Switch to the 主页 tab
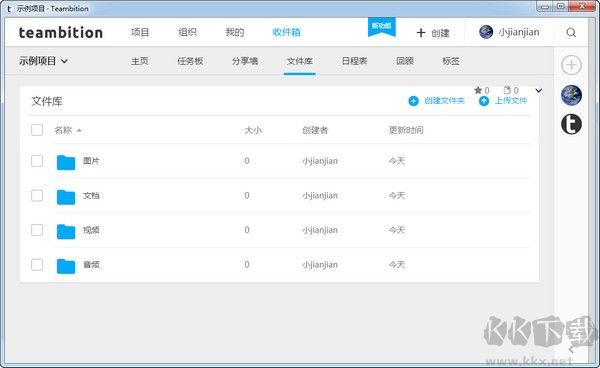 [x=140, y=61]
